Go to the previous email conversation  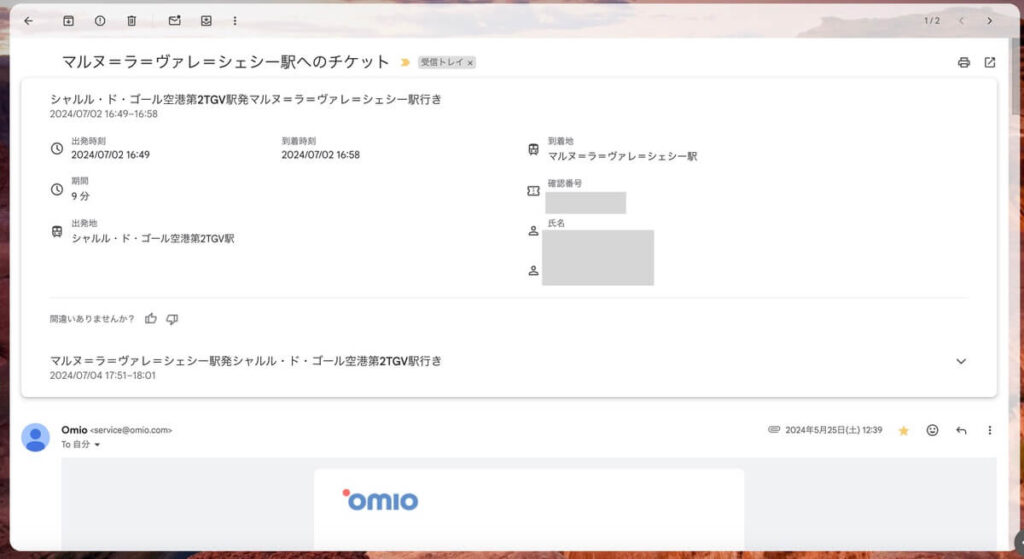tap(962, 20)
